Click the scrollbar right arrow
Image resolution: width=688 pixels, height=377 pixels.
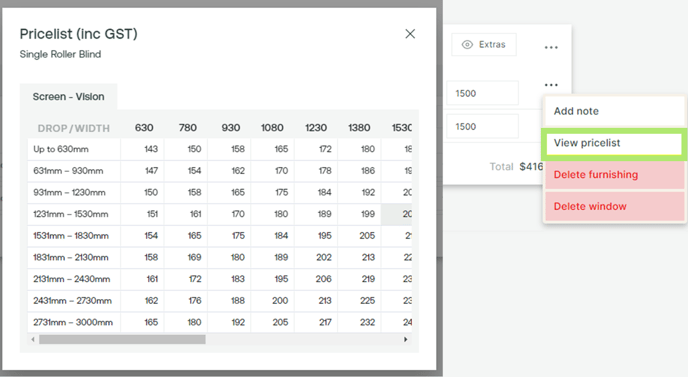[x=405, y=339]
